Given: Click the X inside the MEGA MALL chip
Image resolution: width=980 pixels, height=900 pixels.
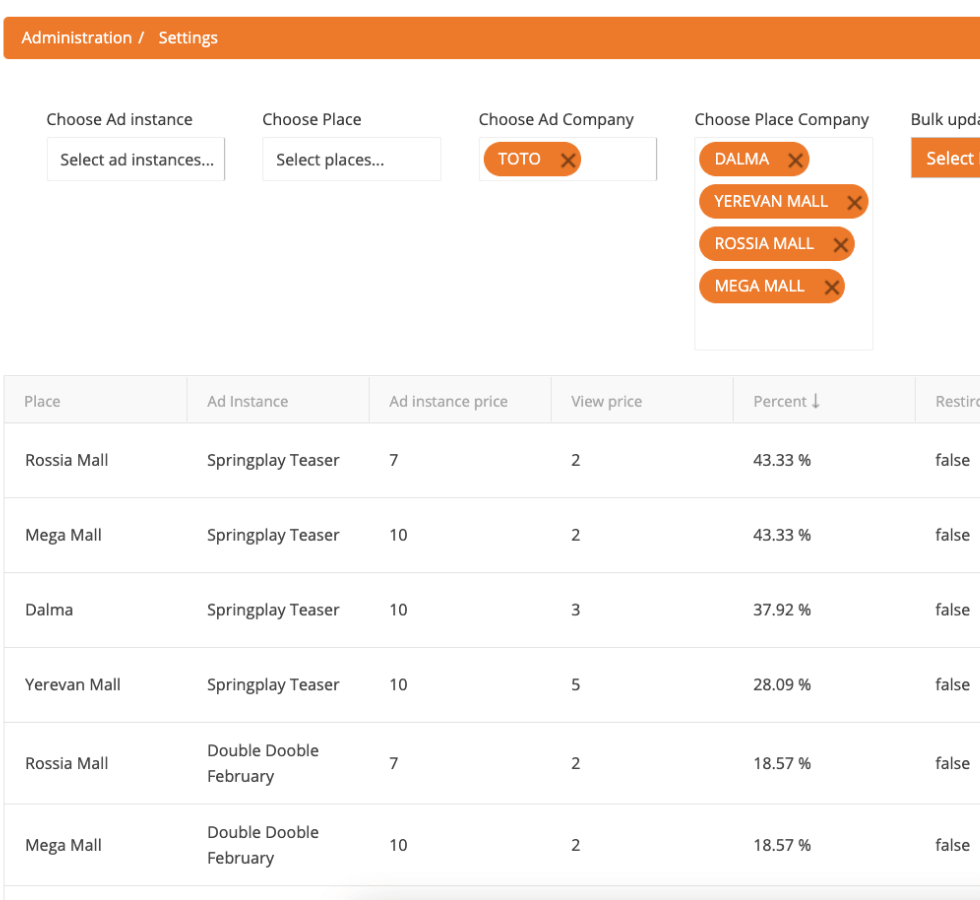Looking at the screenshot, I should click(x=832, y=286).
